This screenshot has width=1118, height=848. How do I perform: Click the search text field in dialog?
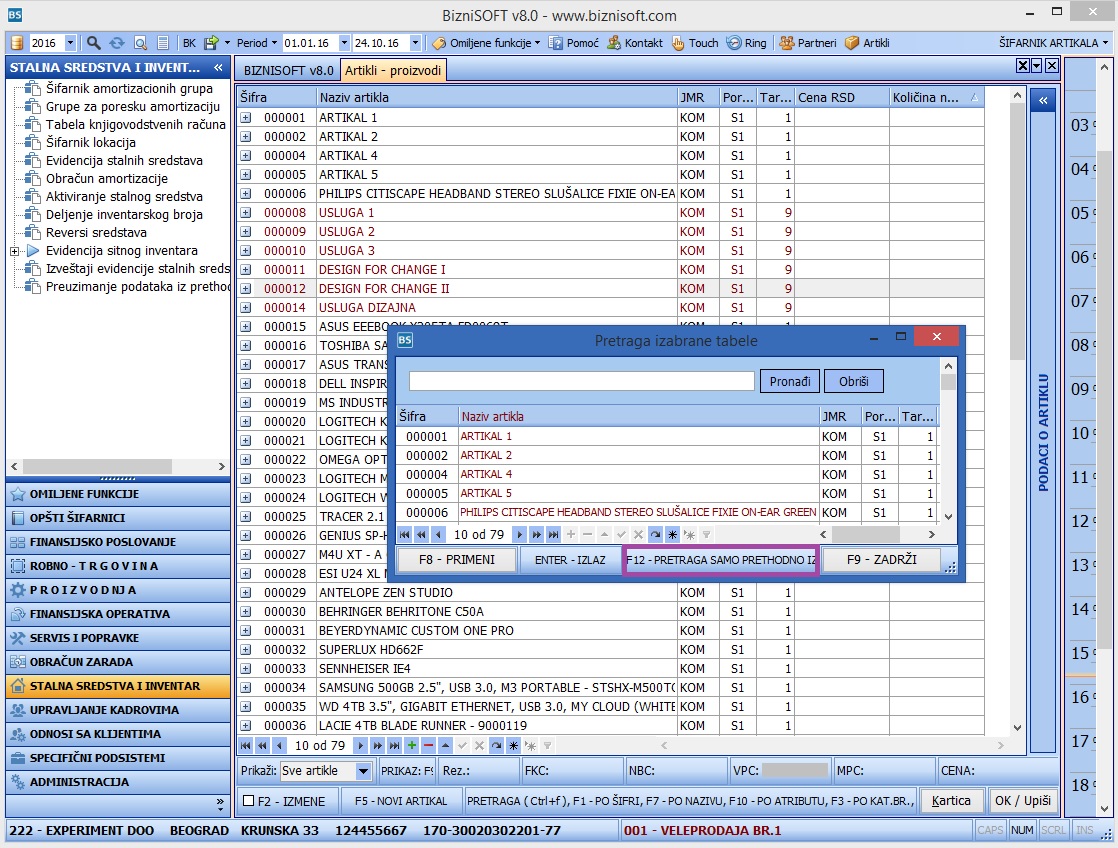point(581,381)
